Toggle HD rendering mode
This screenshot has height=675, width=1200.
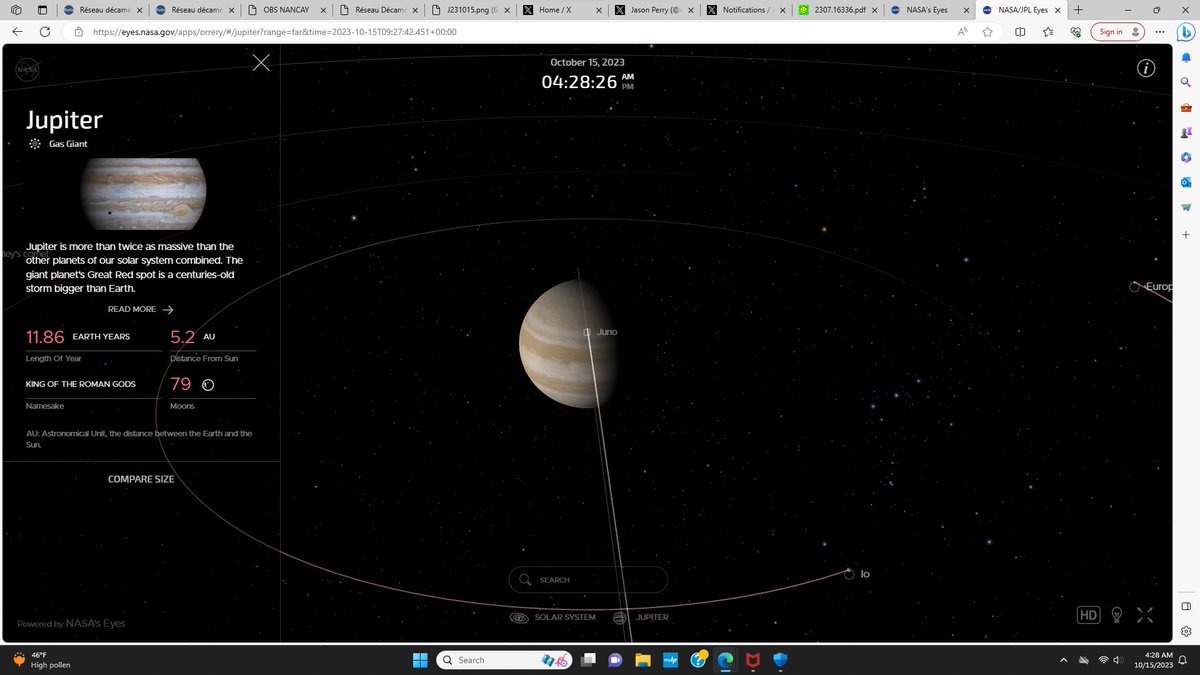point(1088,615)
